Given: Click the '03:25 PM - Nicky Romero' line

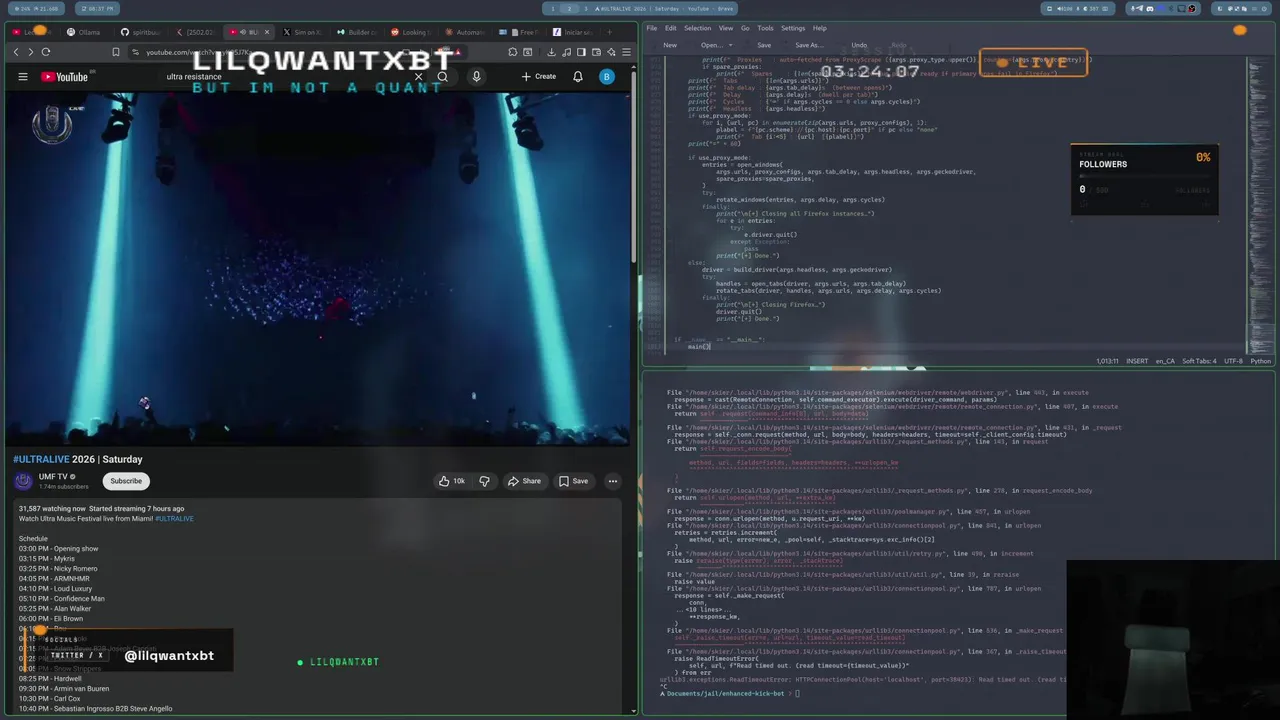Looking at the screenshot, I should point(58,569).
